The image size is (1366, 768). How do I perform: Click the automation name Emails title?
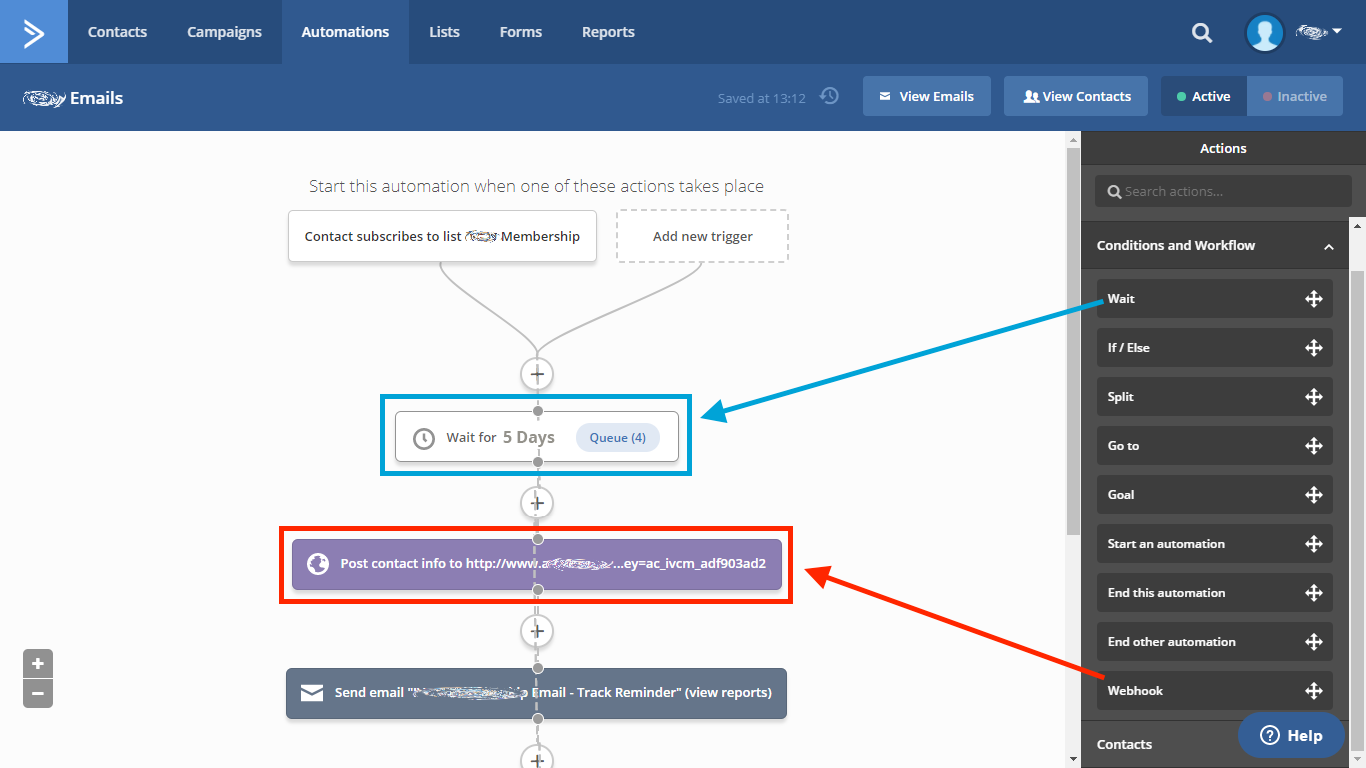(73, 98)
